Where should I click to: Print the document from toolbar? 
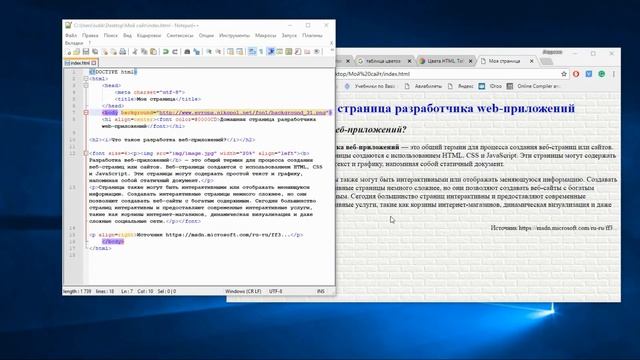123,51
